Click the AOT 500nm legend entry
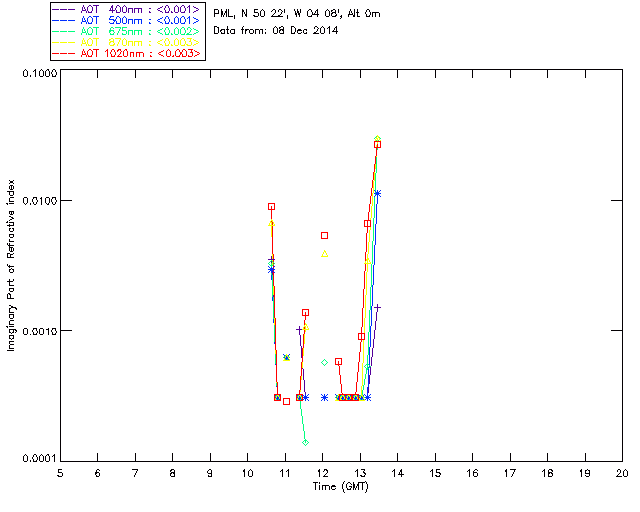The image size is (640, 512). point(127,20)
